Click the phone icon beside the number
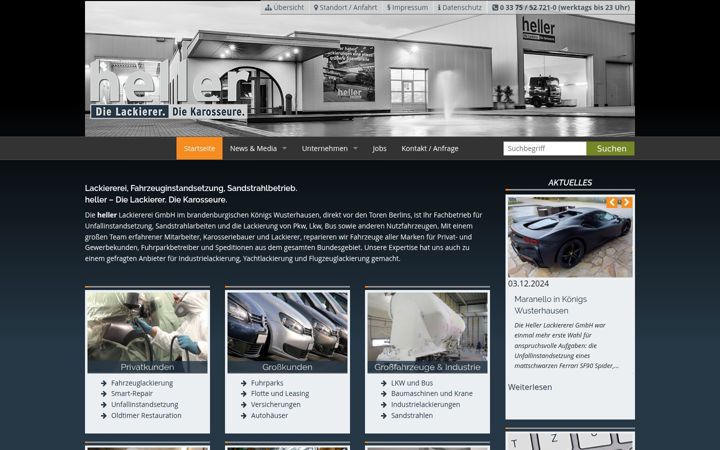The height and width of the screenshot is (450, 720). coord(495,7)
